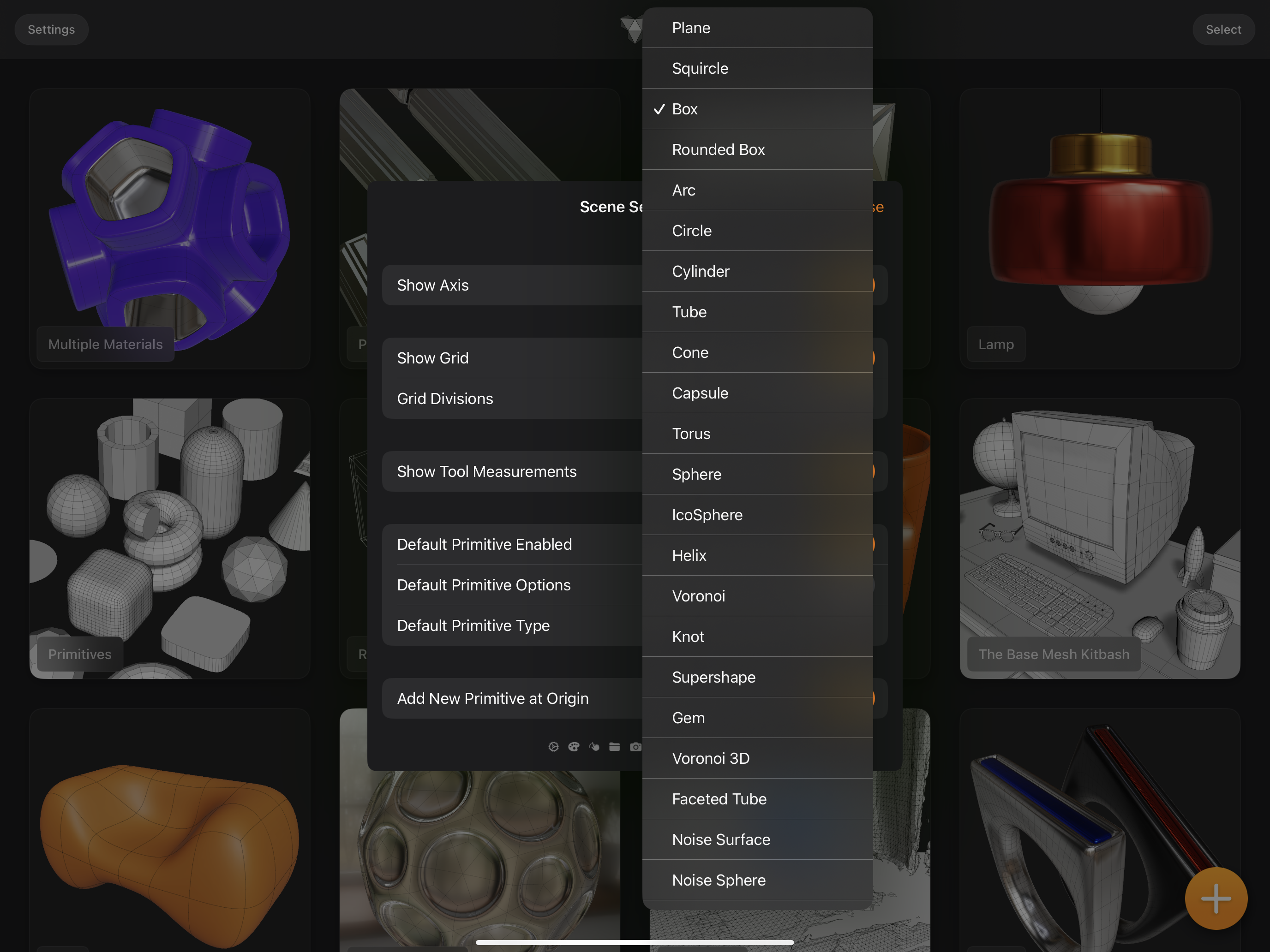This screenshot has height=952, width=1270.
Task: Select Tube as default primitive
Action: 758,312
